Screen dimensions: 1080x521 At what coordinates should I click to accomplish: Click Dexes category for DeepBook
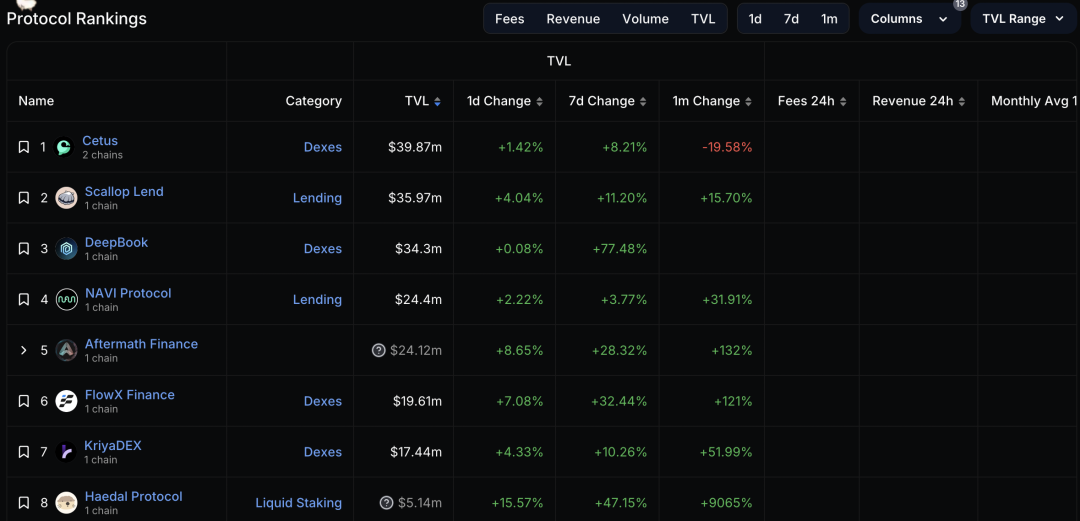[323, 249]
